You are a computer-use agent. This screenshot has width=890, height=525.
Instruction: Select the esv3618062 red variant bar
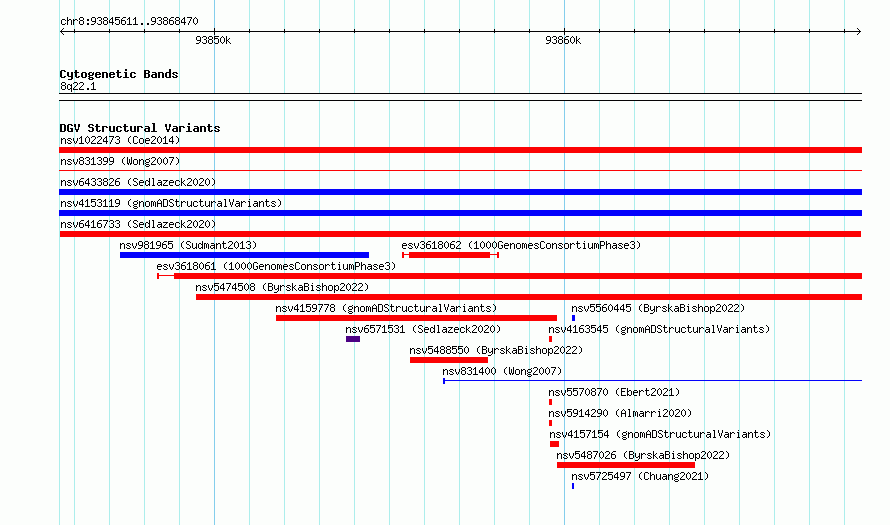click(449, 255)
